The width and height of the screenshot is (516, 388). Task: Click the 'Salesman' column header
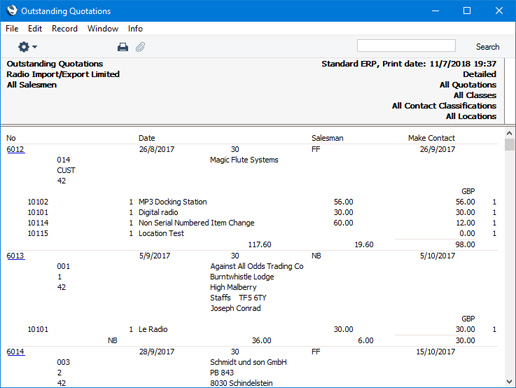(327, 138)
